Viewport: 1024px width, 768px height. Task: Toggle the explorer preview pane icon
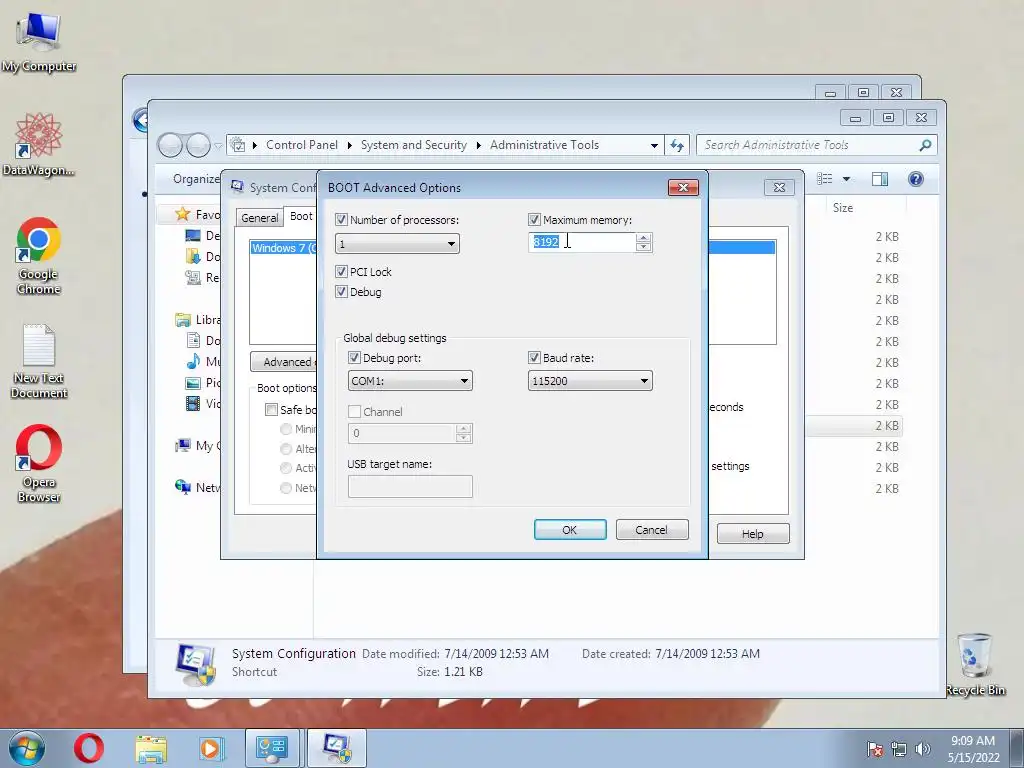click(x=880, y=179)
